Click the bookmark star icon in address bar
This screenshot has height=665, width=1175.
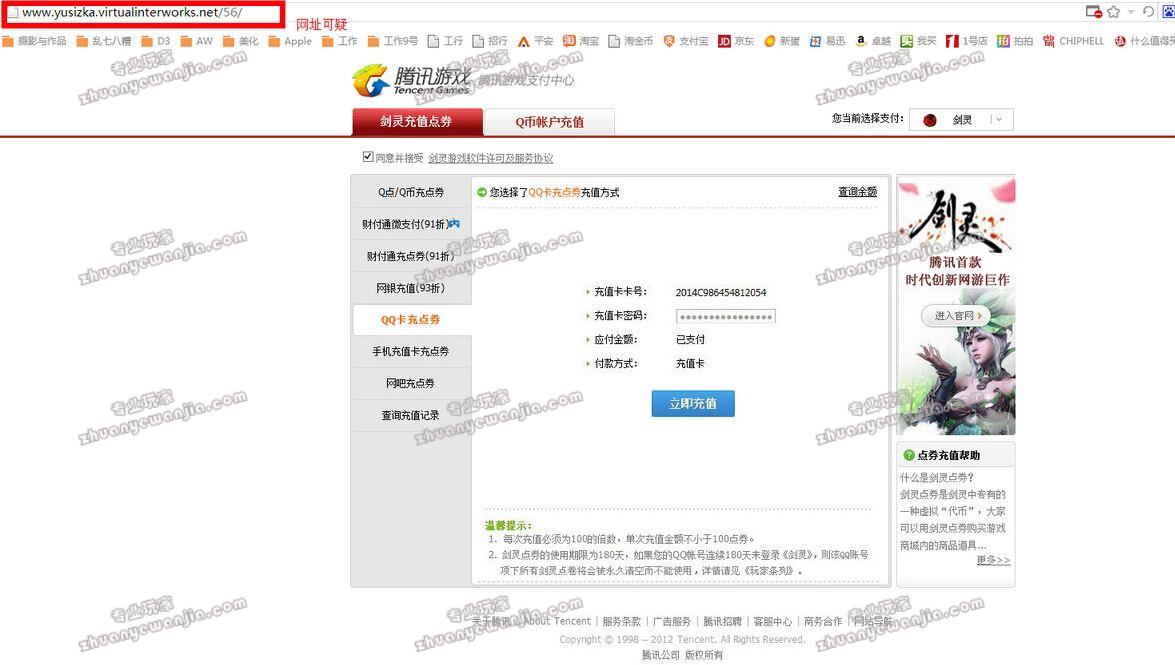click(x=1114, y=12)
